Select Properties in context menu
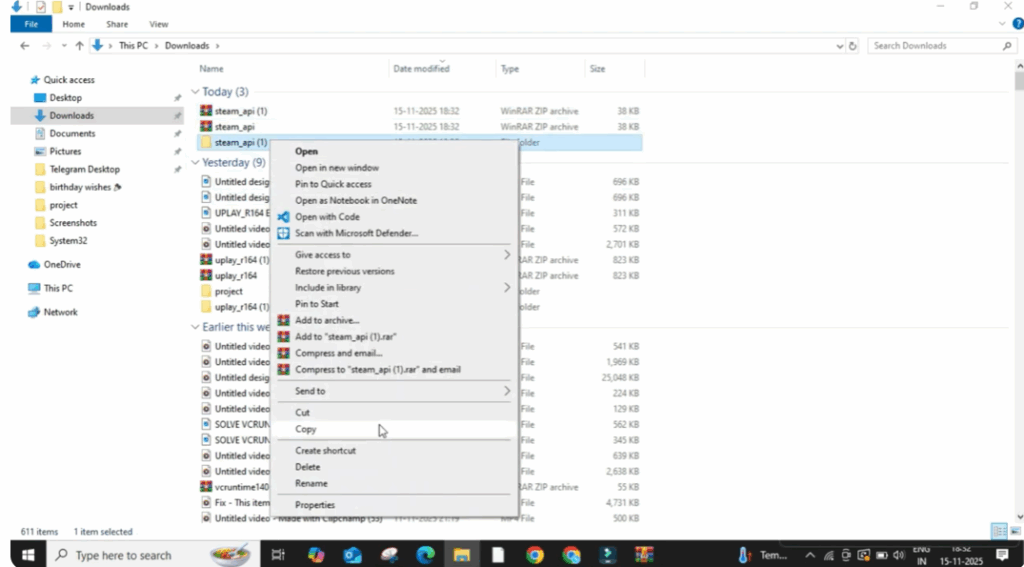 tap(315, 505)
